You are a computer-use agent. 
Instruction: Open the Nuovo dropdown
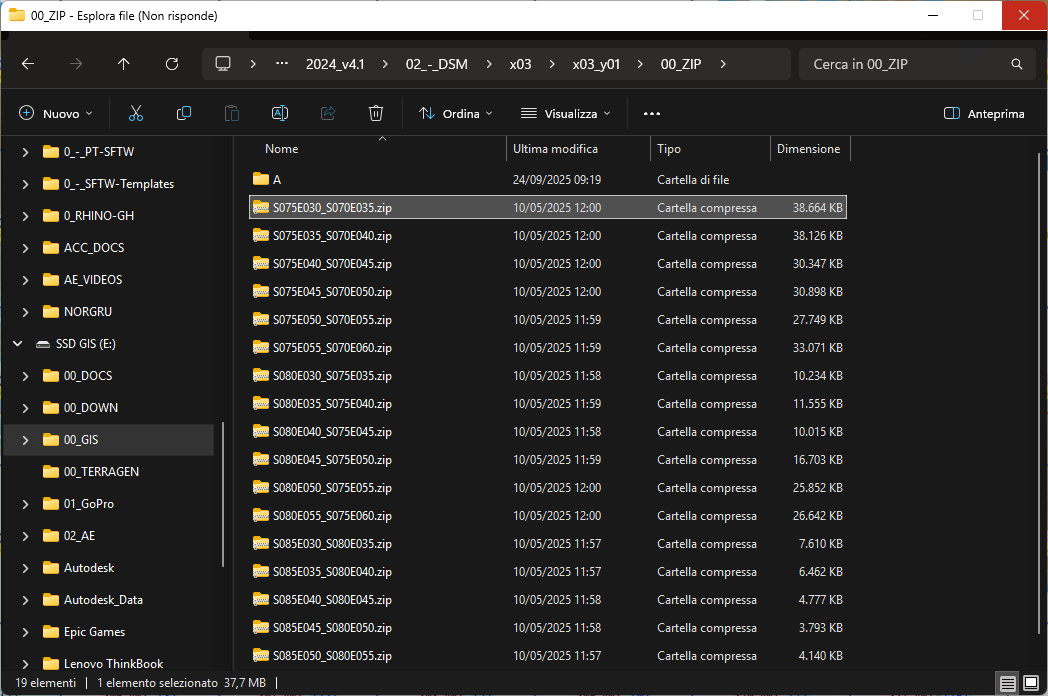pos(55,113)
